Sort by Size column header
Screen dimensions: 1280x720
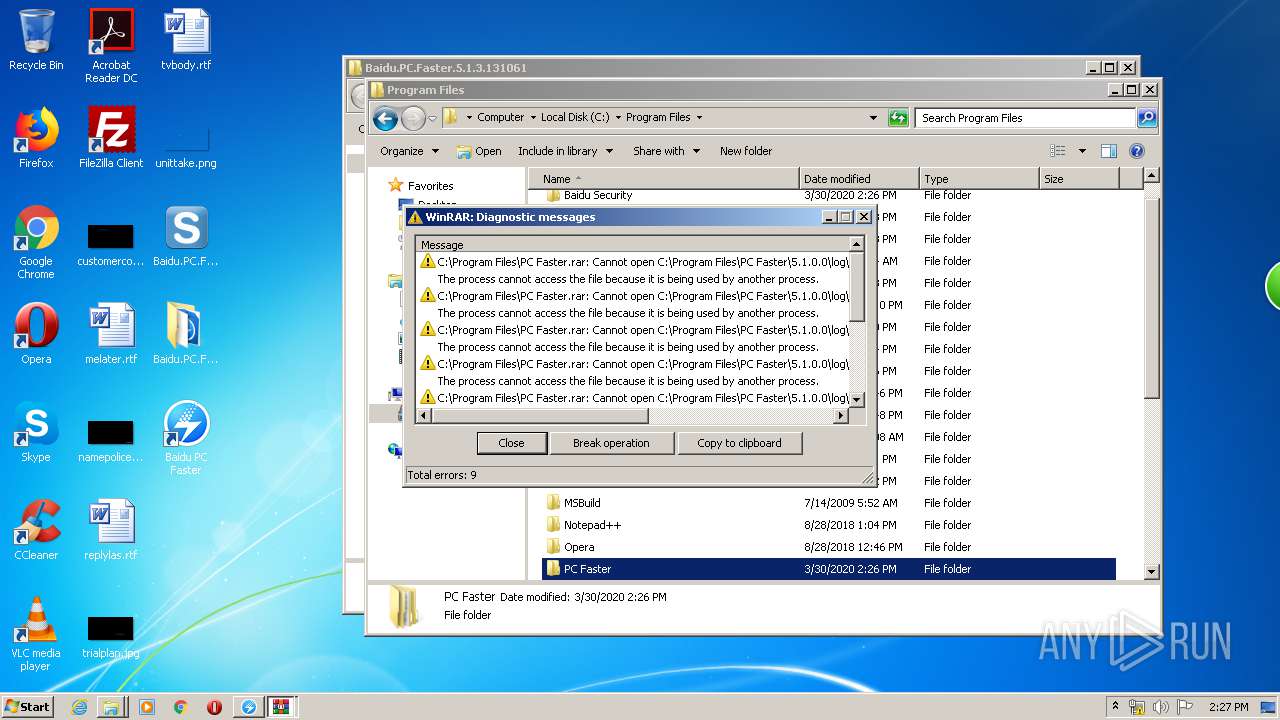1079,179
